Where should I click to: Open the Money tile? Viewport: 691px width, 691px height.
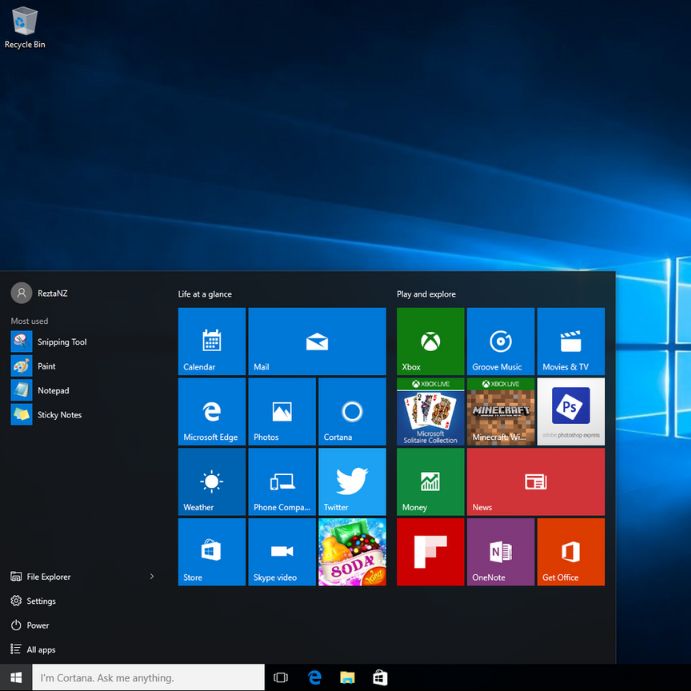click(431, 482)
